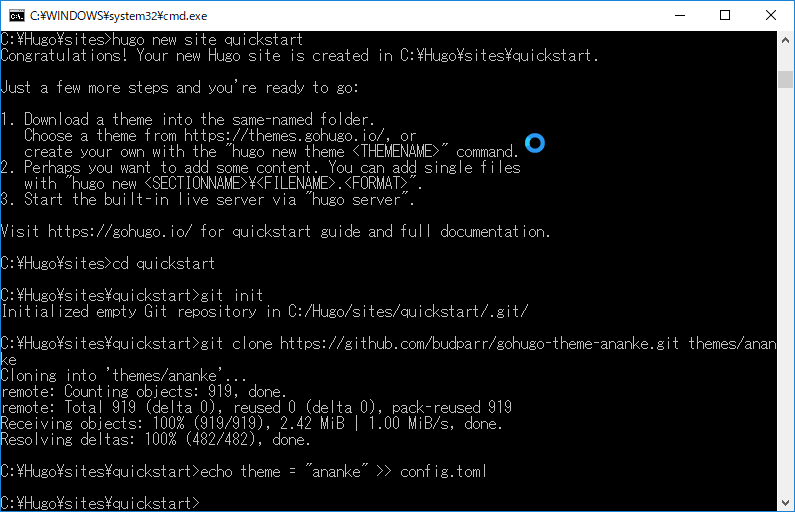Click the 'Cloning into themes/ananke' line
The image size is (795, 512).
click(x=123, y=376)
